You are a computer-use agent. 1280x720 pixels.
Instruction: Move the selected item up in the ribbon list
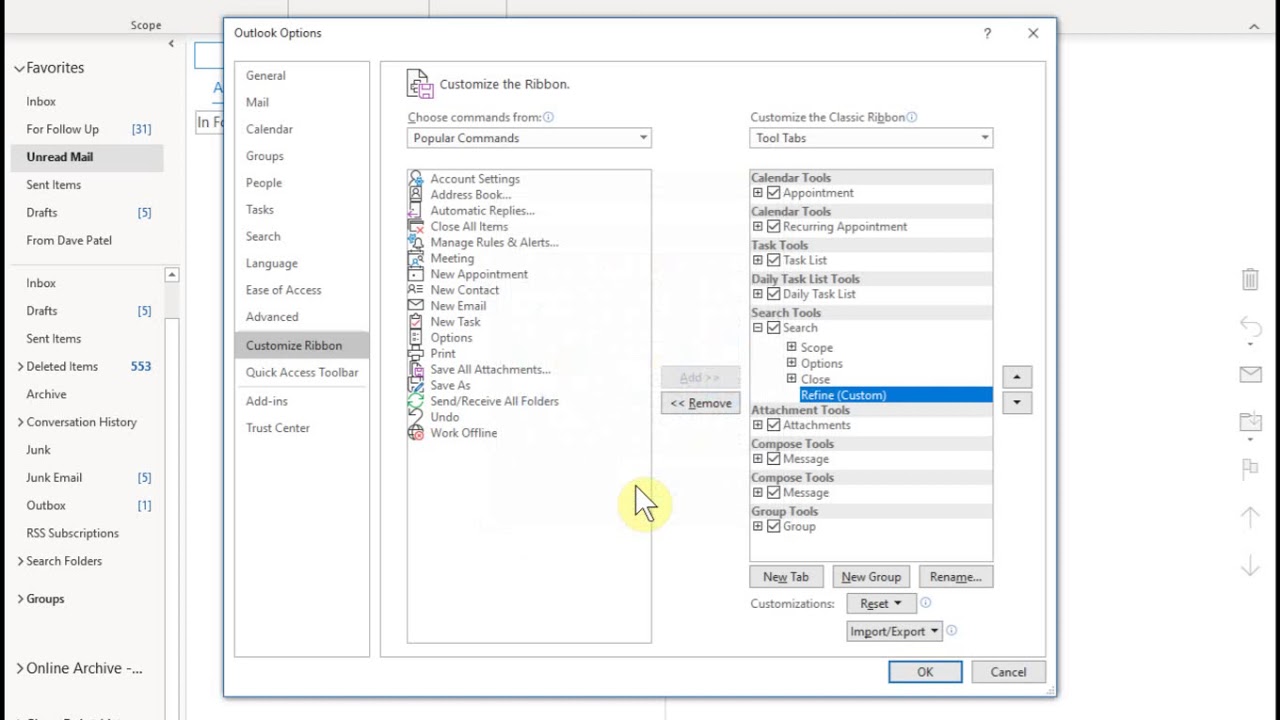[1017, 377]
